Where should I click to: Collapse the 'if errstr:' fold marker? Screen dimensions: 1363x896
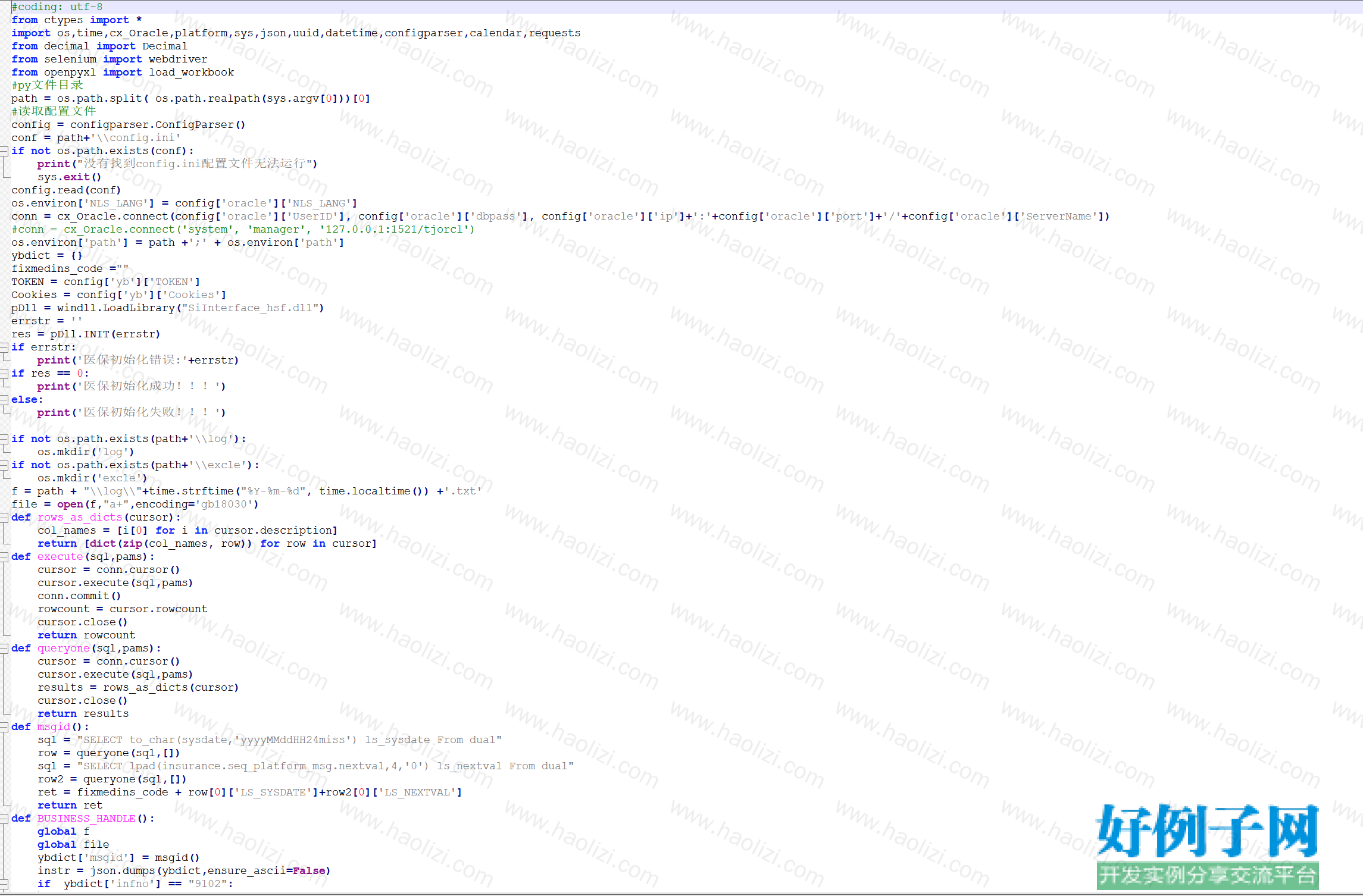tap(4, 347)
